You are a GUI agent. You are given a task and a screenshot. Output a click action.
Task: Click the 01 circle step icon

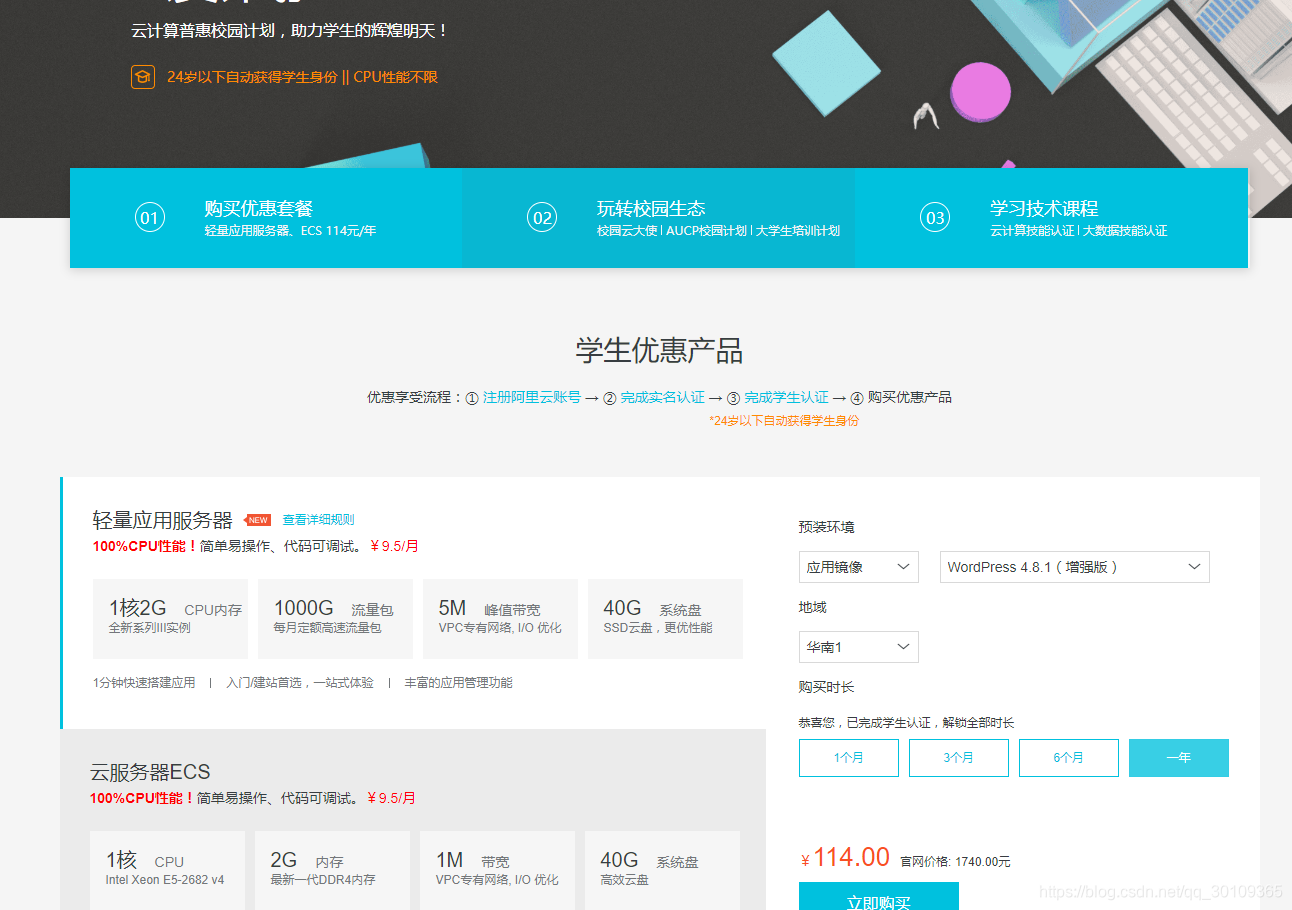coord(150,218)
